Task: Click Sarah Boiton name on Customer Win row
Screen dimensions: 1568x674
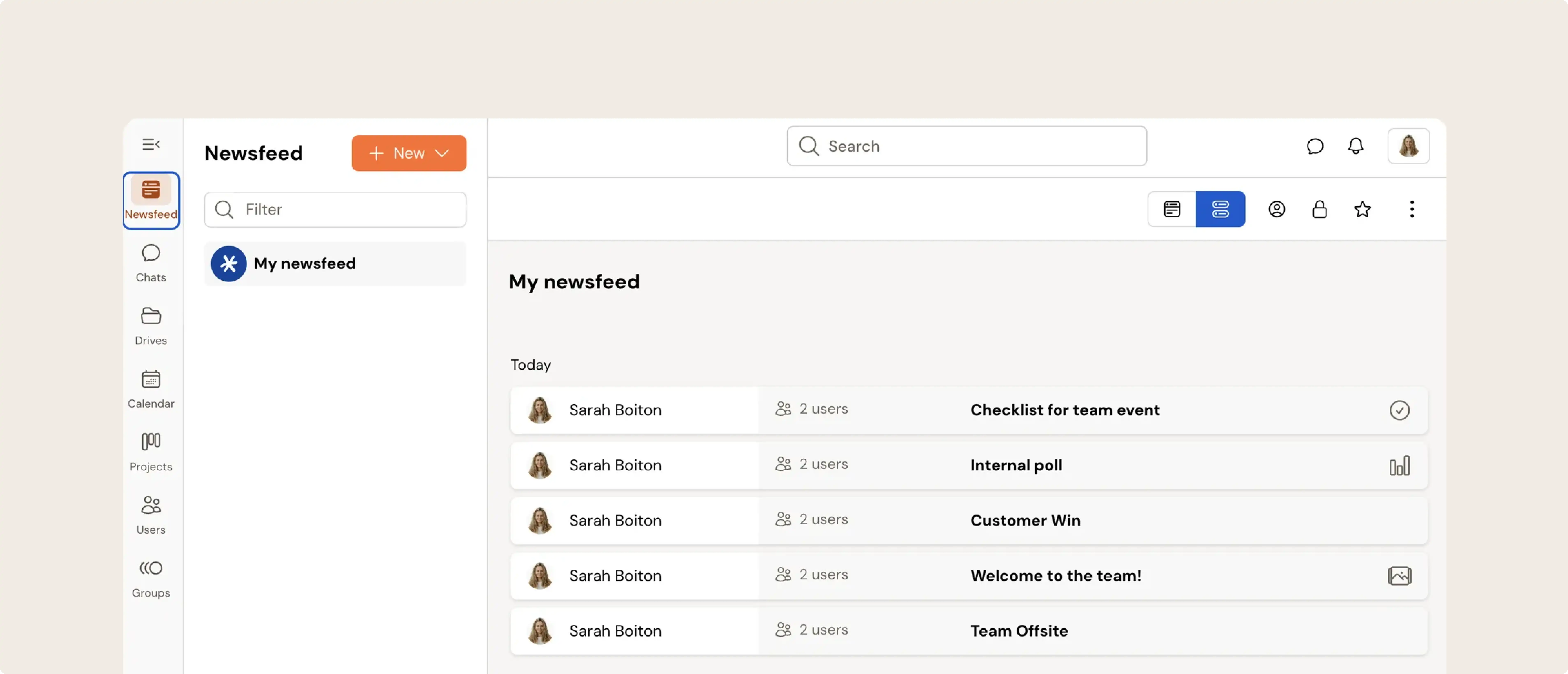Action: click(615, 521)
